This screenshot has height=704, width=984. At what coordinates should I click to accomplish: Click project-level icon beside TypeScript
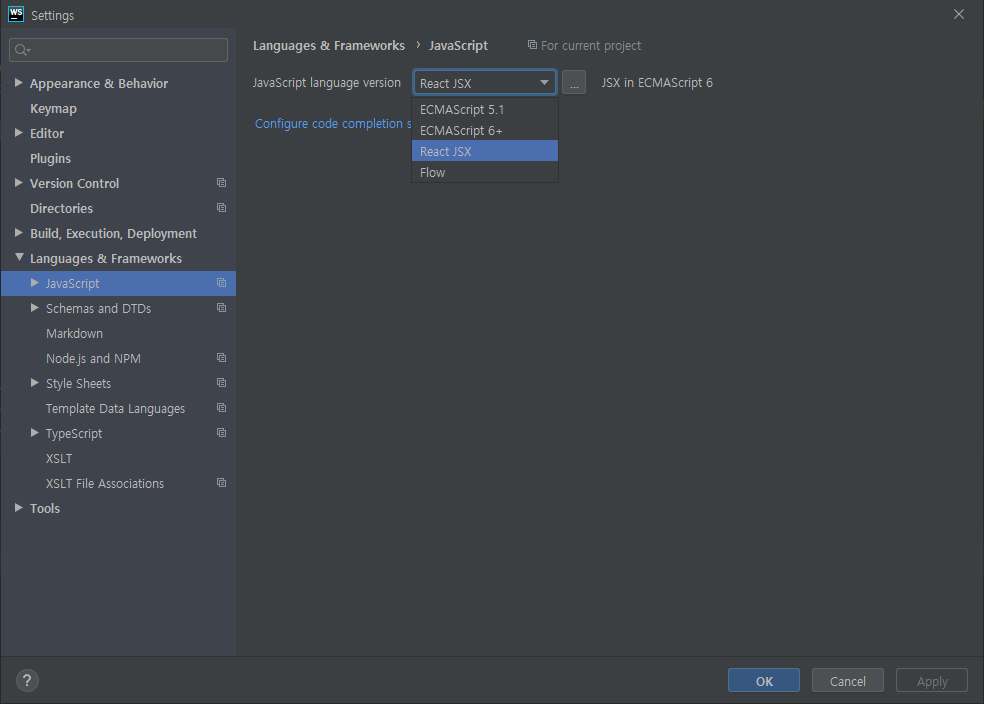(222, 433)
